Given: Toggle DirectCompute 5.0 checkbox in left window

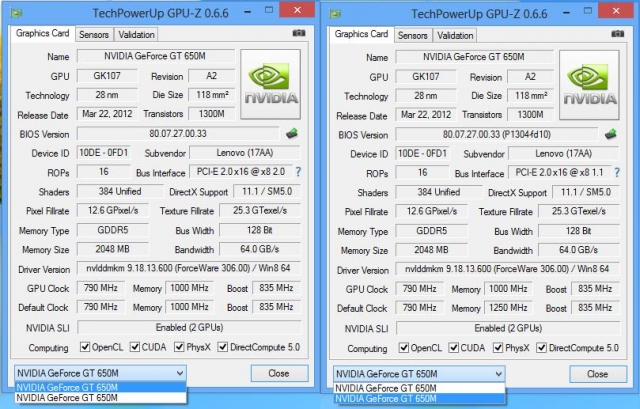Looking at the screenshot, I should 222,347.
